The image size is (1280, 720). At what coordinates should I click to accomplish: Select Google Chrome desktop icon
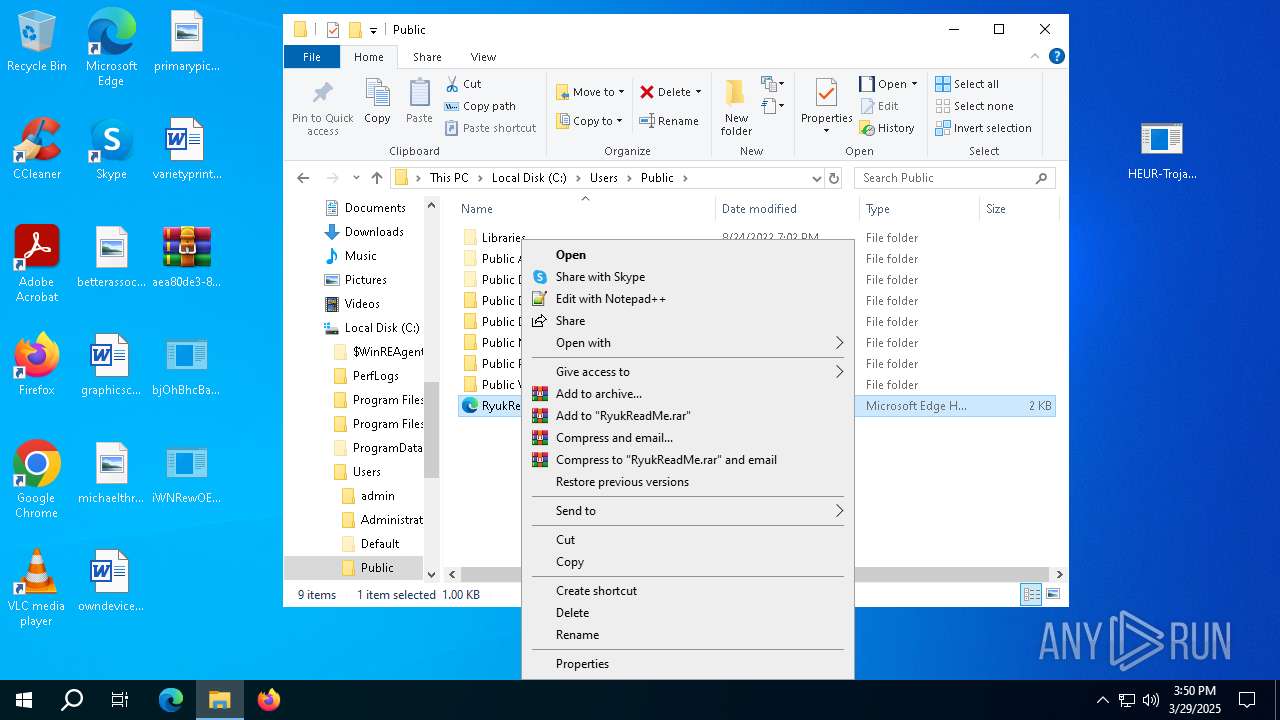coord(37,480)
